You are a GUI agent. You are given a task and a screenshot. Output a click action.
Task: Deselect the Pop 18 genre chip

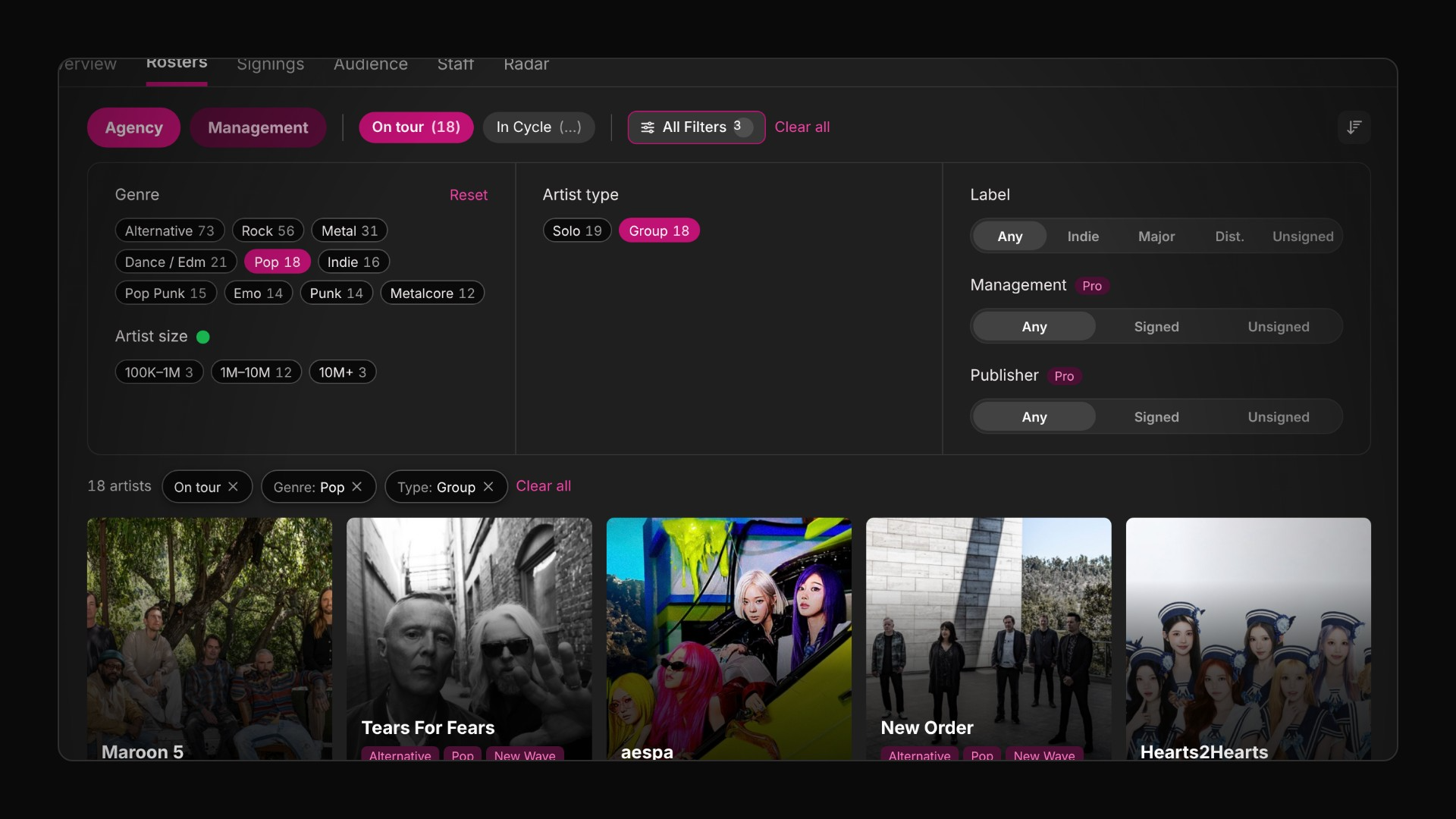click(278, 262)
